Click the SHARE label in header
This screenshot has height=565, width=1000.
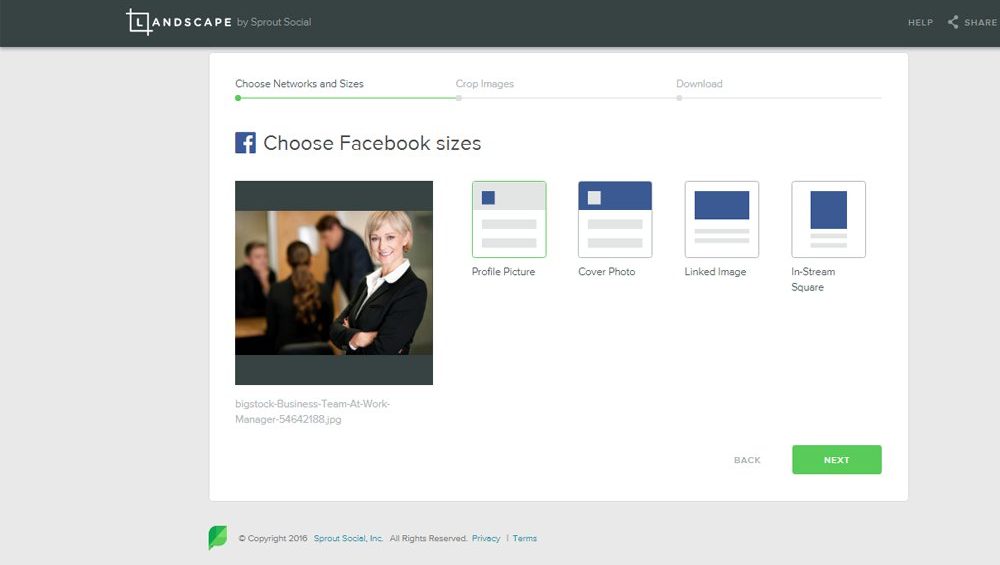[980, 22]
